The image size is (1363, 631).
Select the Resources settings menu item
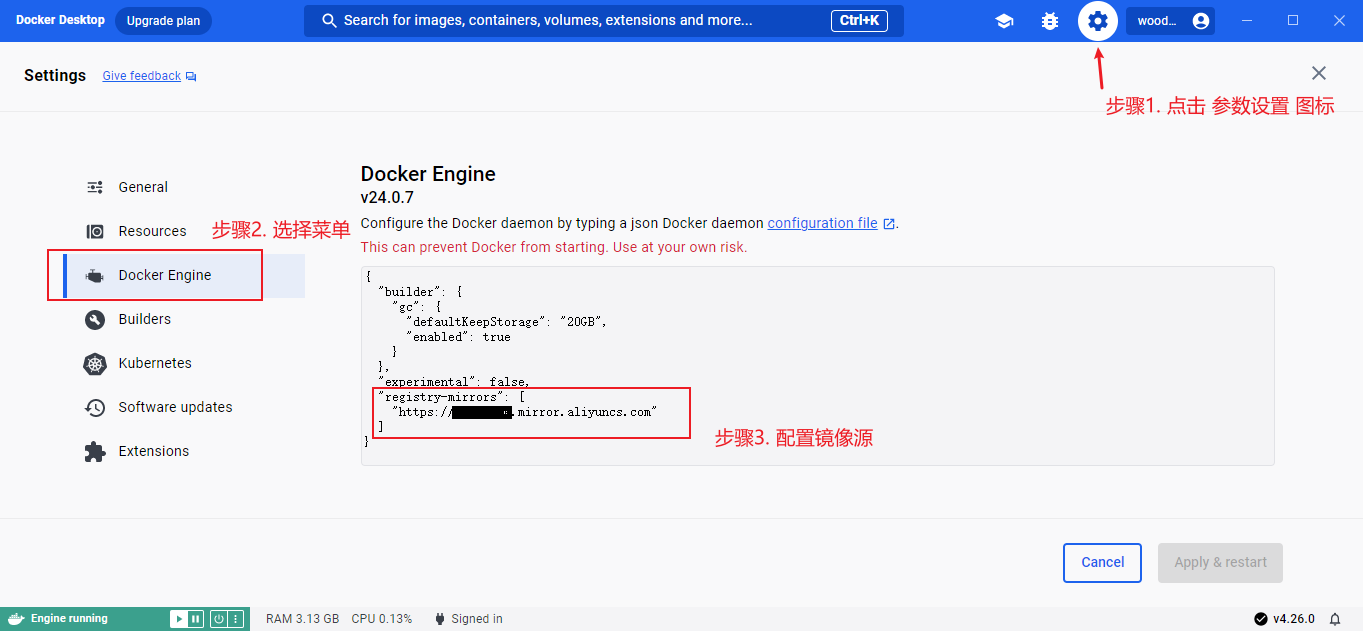coord(183,231)
